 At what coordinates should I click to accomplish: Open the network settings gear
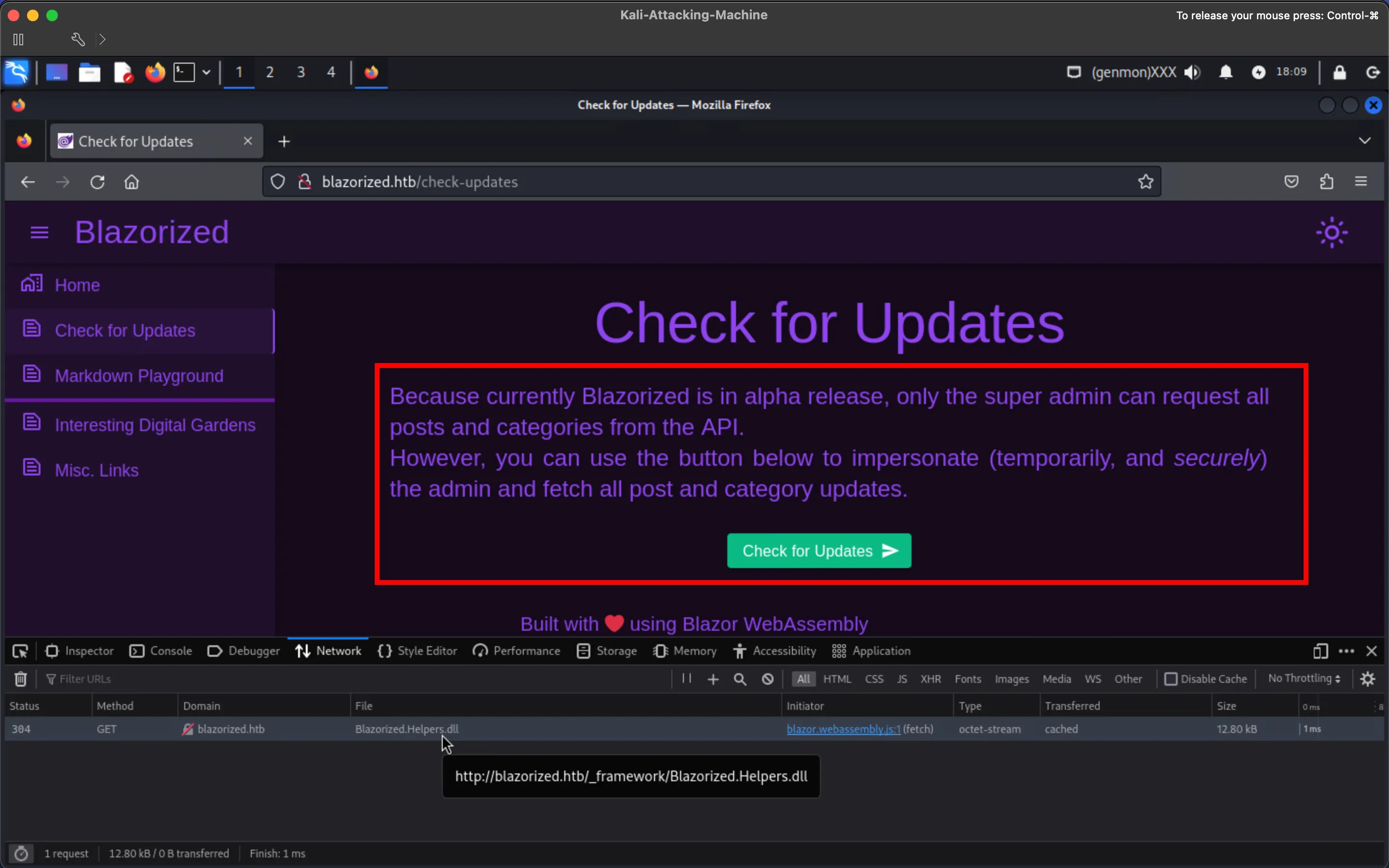click(1368, 679)
